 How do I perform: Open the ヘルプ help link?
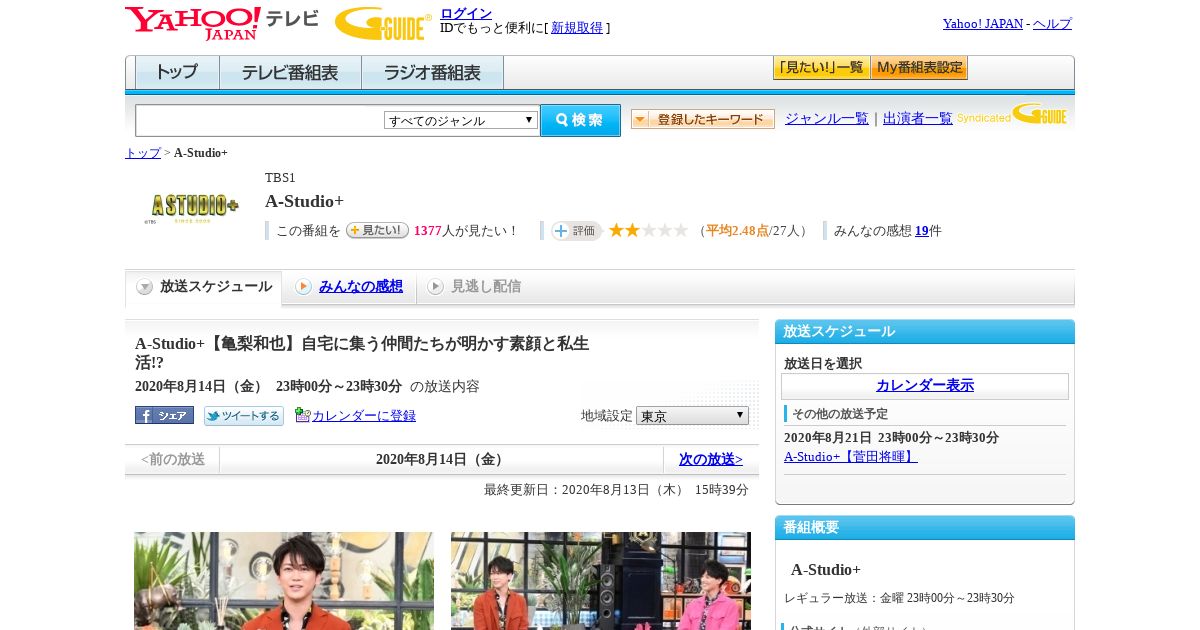click(x=1052, y=24)
